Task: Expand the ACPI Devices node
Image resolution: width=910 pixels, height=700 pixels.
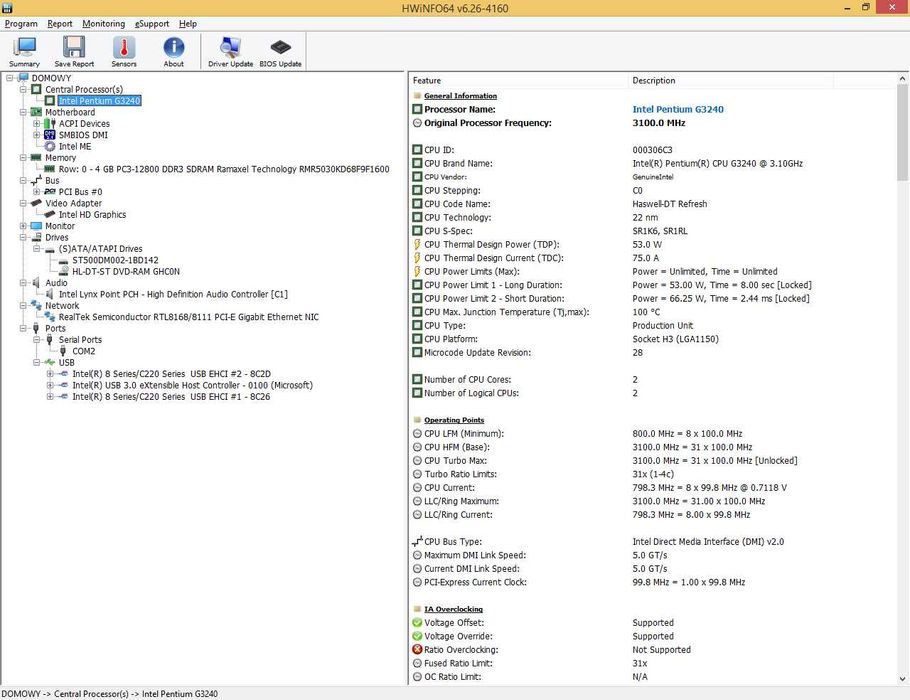Action: point(37,124)
